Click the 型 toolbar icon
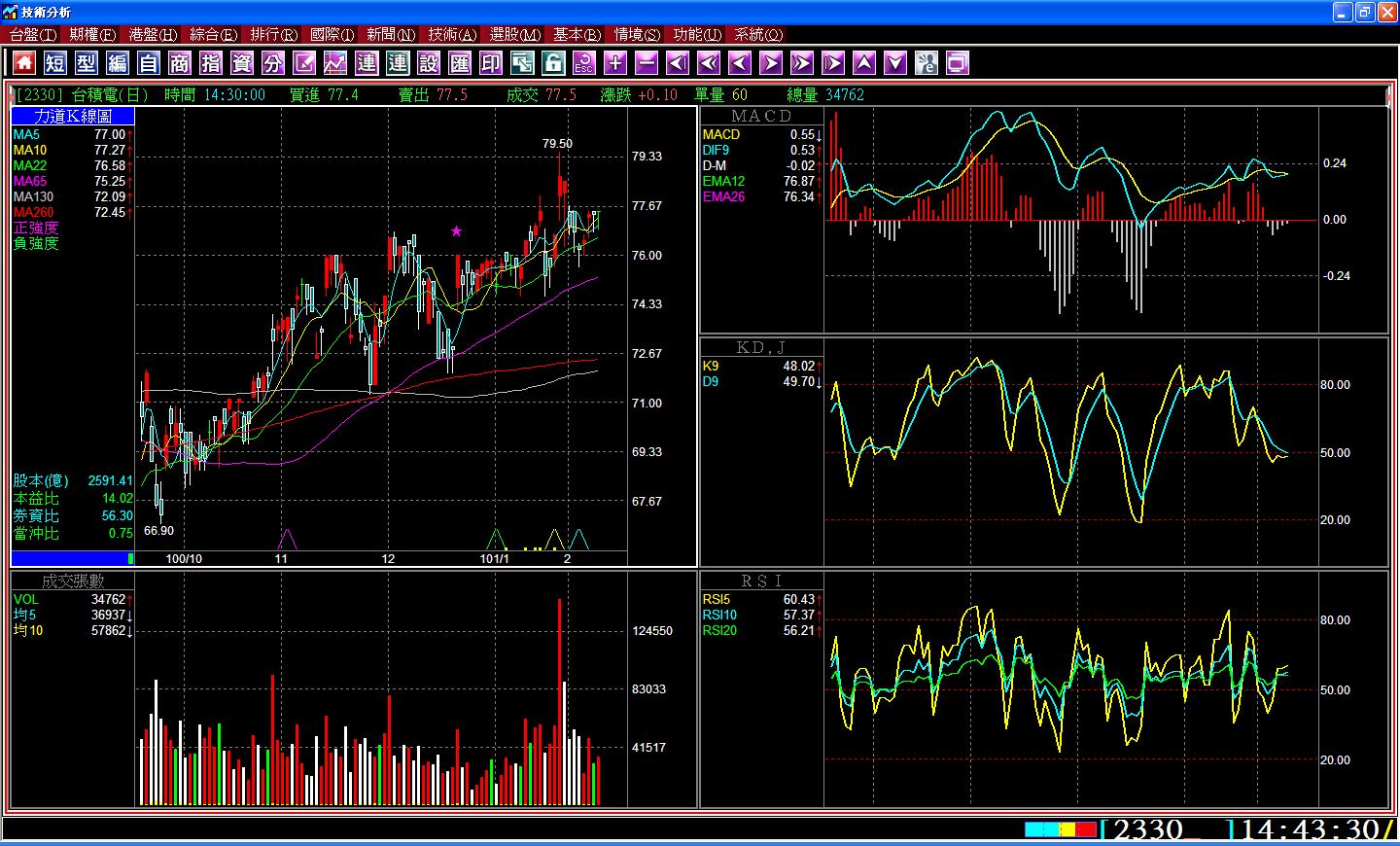The width and height of the screenshot is (1400, 846). (x=87, y=63)
